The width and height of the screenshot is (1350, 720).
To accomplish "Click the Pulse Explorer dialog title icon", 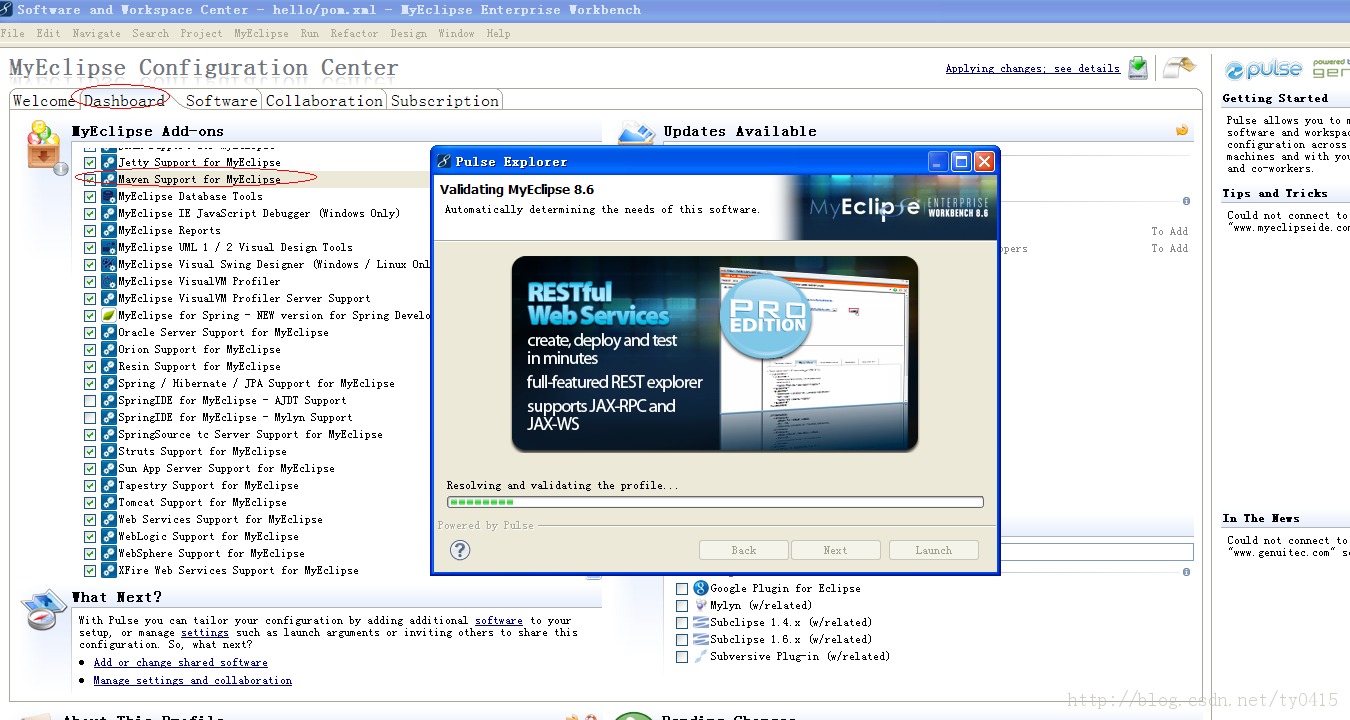I will point(444,161).
